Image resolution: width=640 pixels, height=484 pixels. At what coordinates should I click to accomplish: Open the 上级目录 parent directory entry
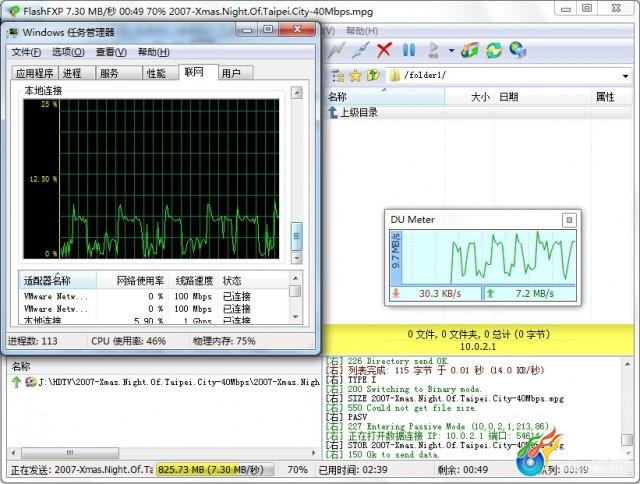[353, 112]
